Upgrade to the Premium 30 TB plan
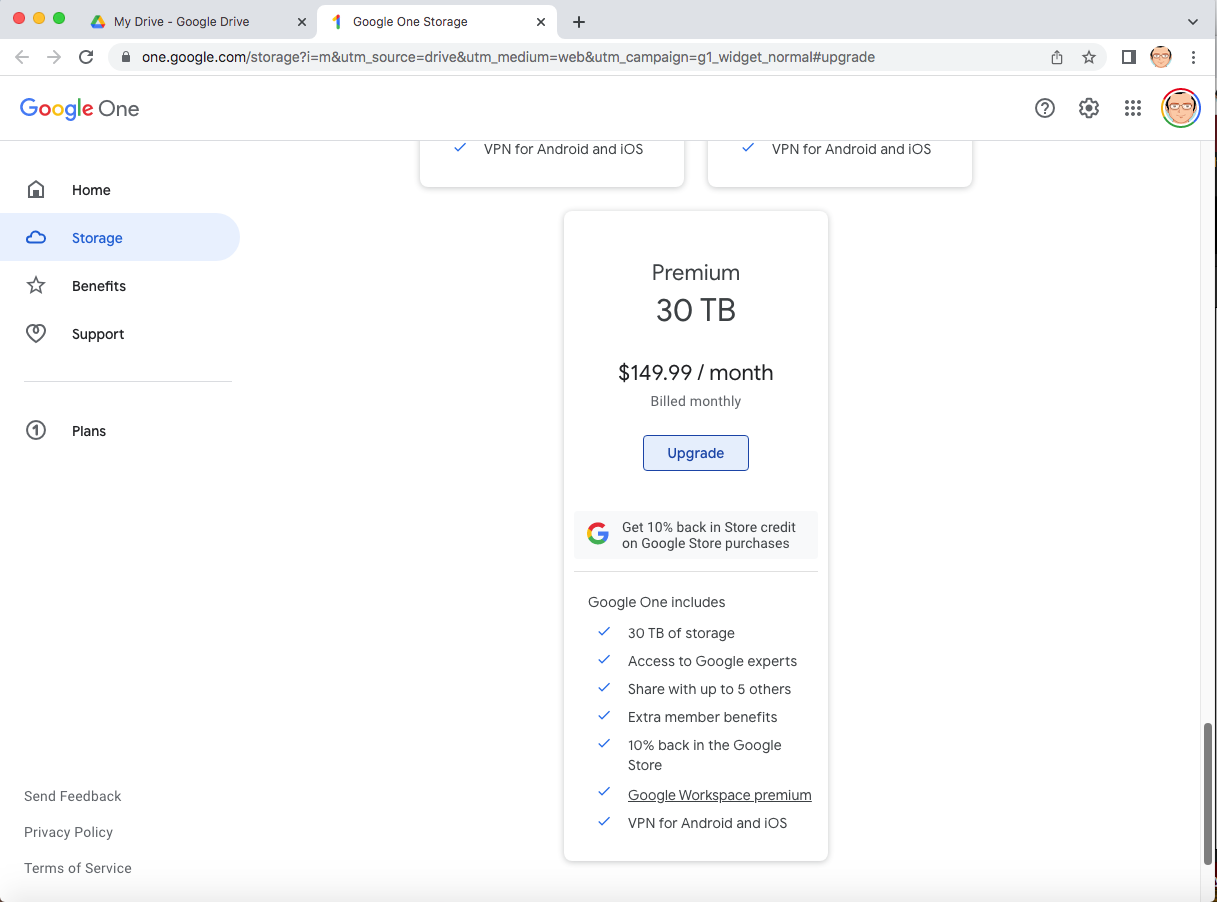Image resolution: width=1217 pixels, height=902 pixels. (x=695, y=453)
